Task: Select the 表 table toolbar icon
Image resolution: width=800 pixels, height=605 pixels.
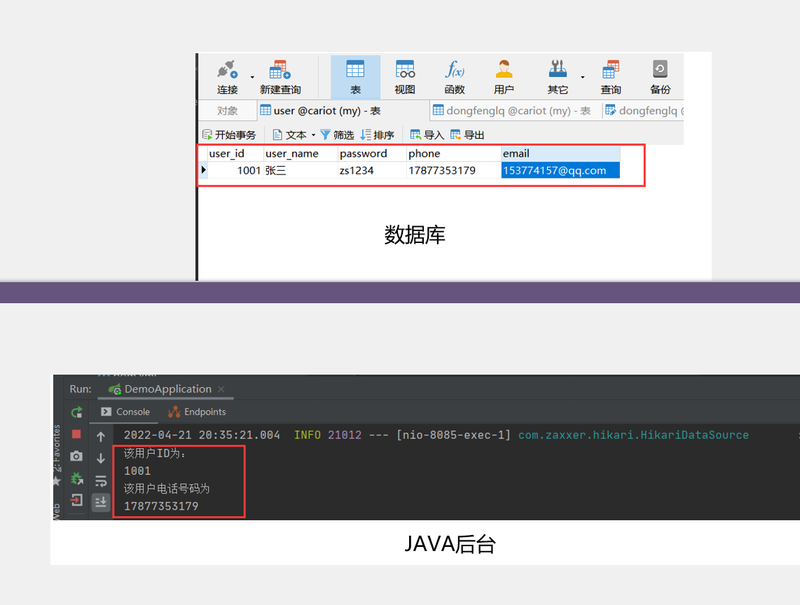Action: [x=355, y=77]
